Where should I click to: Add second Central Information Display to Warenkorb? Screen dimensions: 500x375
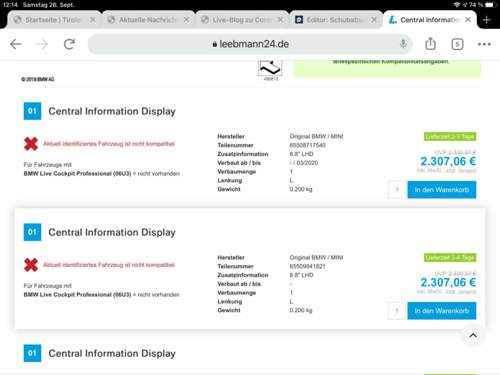(x=442, y=311)
